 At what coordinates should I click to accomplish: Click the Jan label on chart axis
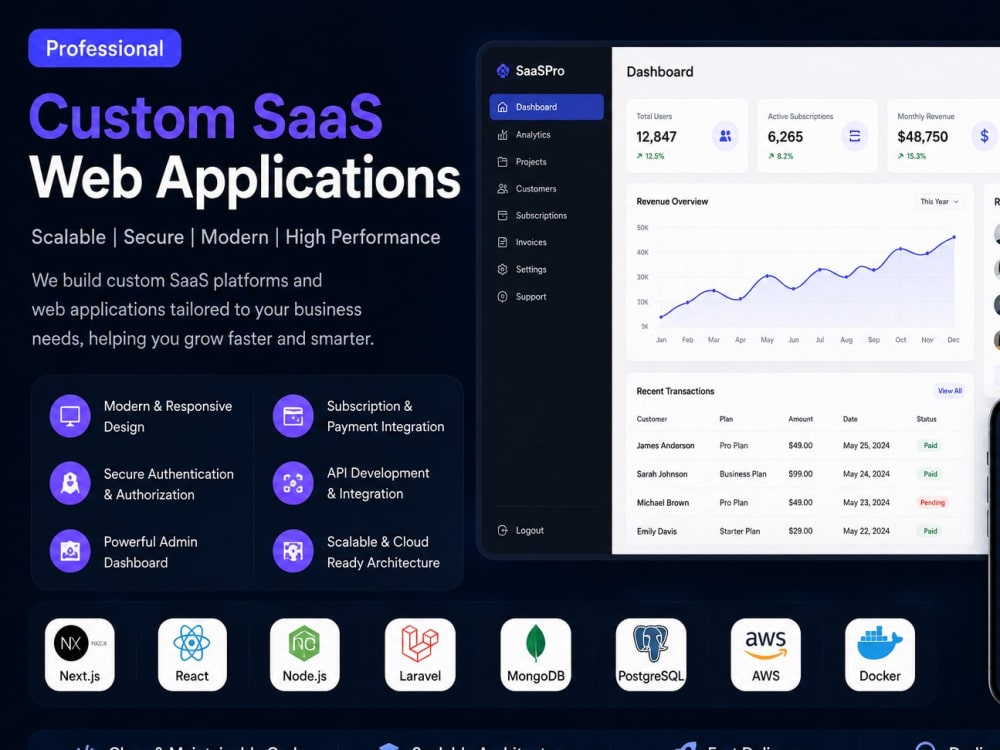click(x=661, y=340)
